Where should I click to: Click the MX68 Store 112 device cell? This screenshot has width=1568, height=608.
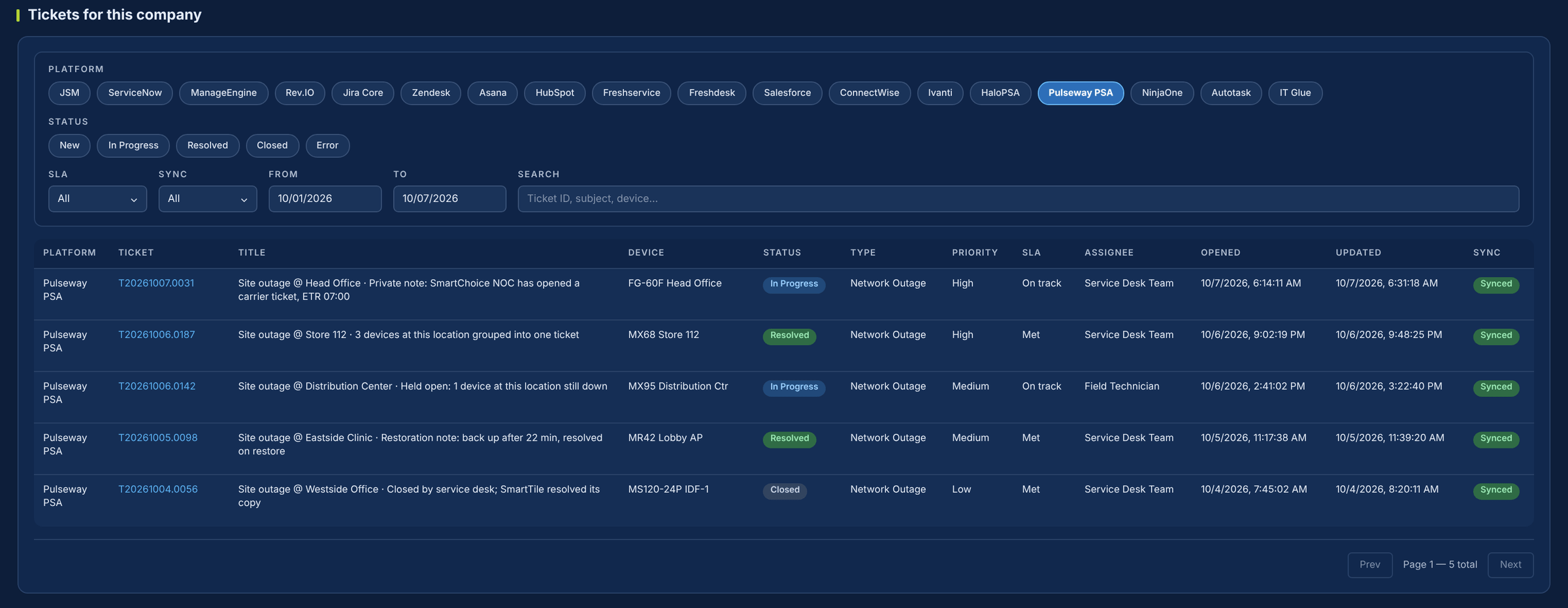pyautogui.click(x=664, y=335)
